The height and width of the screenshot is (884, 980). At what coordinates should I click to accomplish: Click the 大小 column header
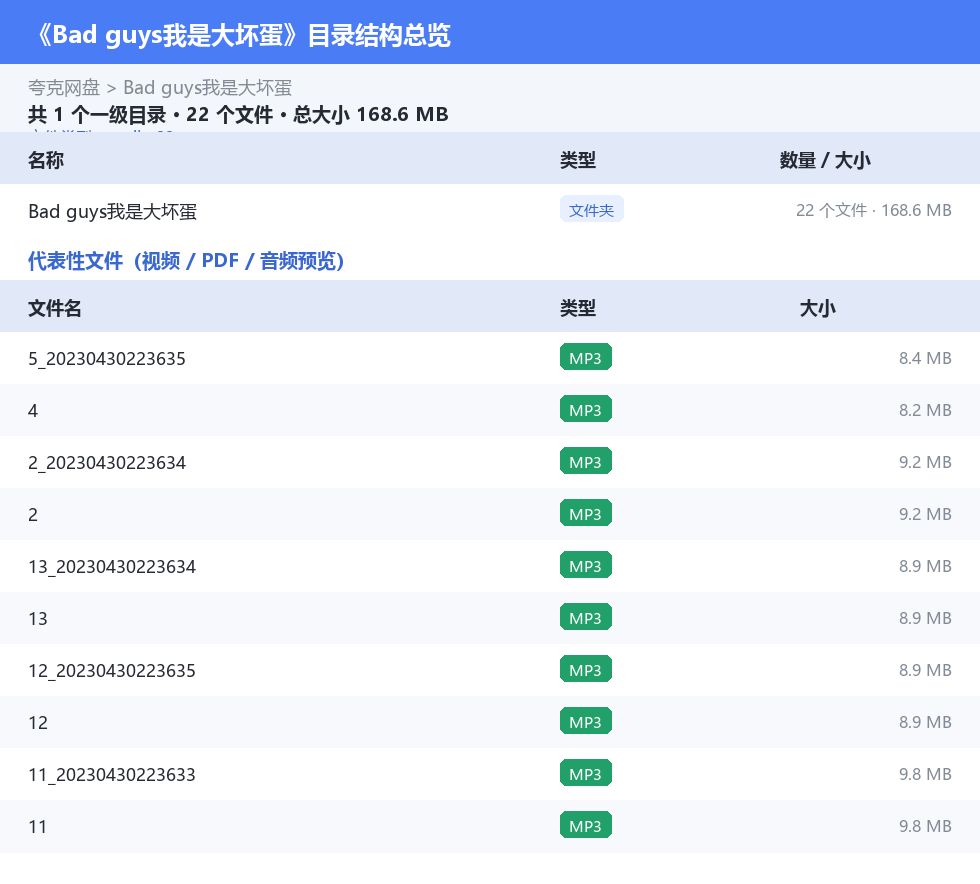coord(818,308)
